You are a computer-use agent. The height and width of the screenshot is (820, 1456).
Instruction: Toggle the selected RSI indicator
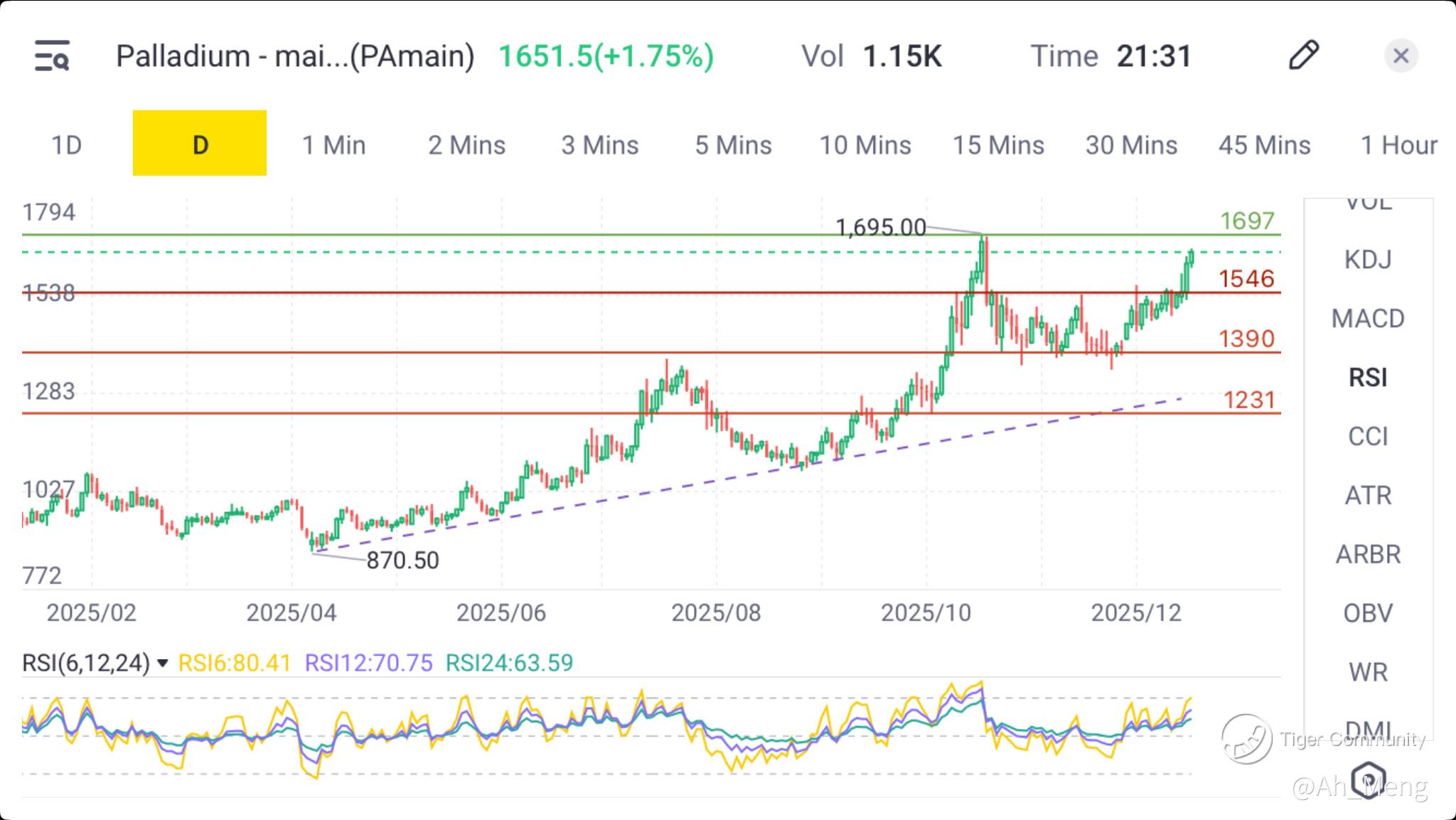[x=1367, y=378]
